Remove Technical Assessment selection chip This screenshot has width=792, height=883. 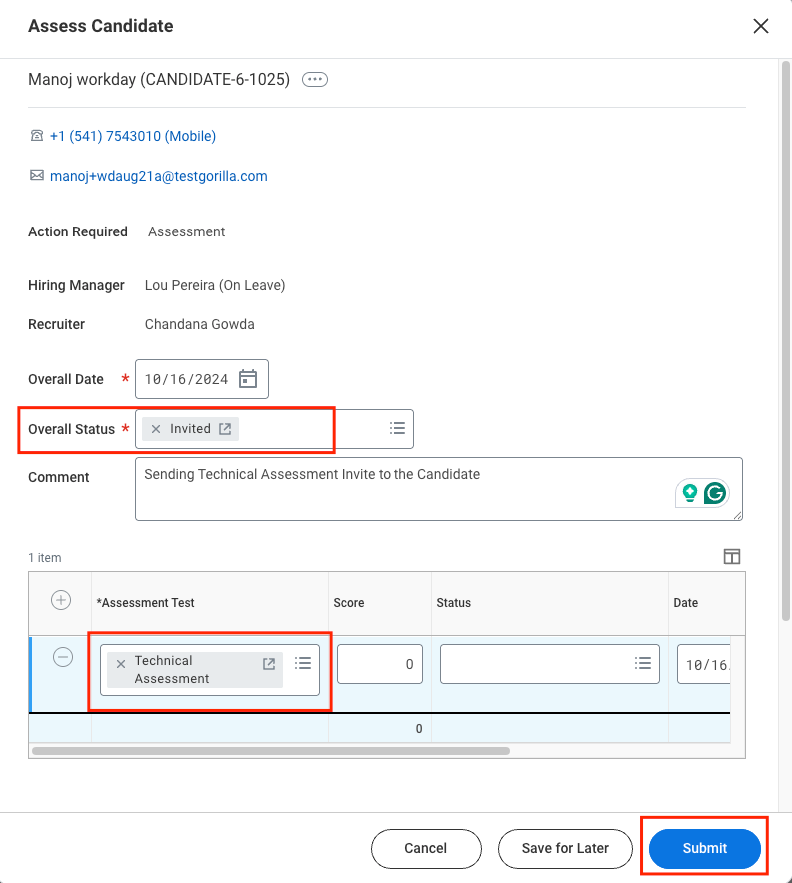point(121,664)
